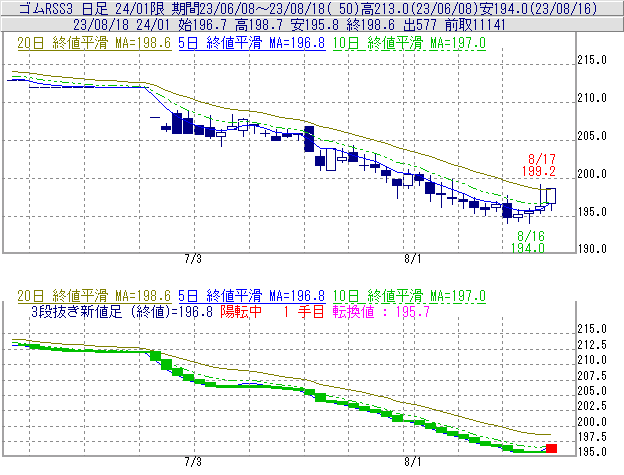Click the 終198.6 closing price value
Viewport: 624px width, 475px height.
[x=370, y=25]
